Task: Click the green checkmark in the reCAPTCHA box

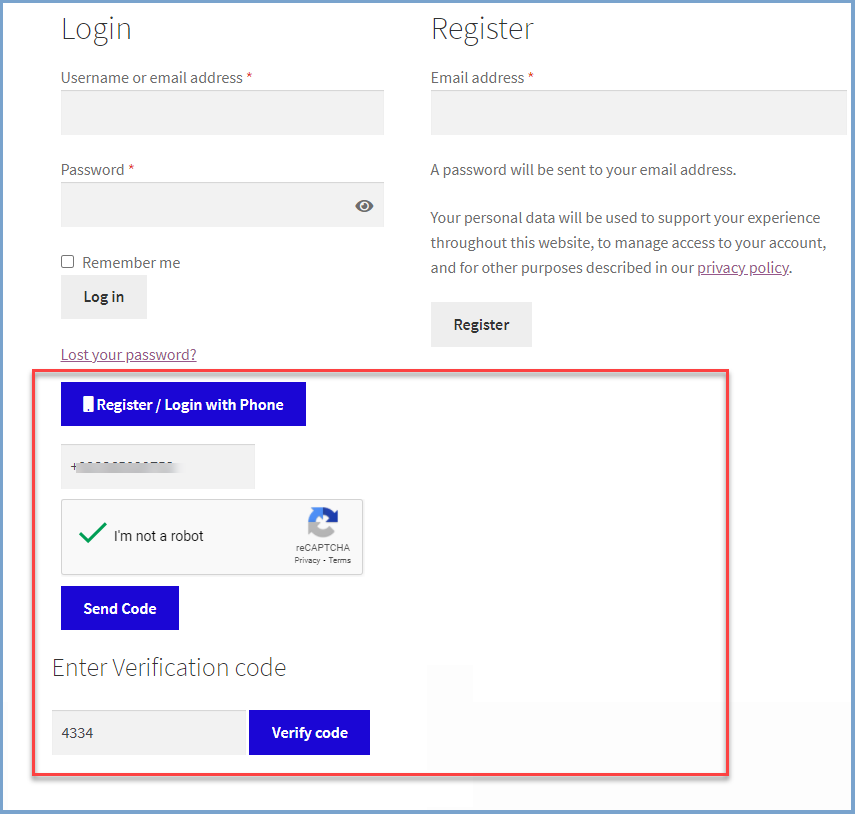Action: pos(92,531)
